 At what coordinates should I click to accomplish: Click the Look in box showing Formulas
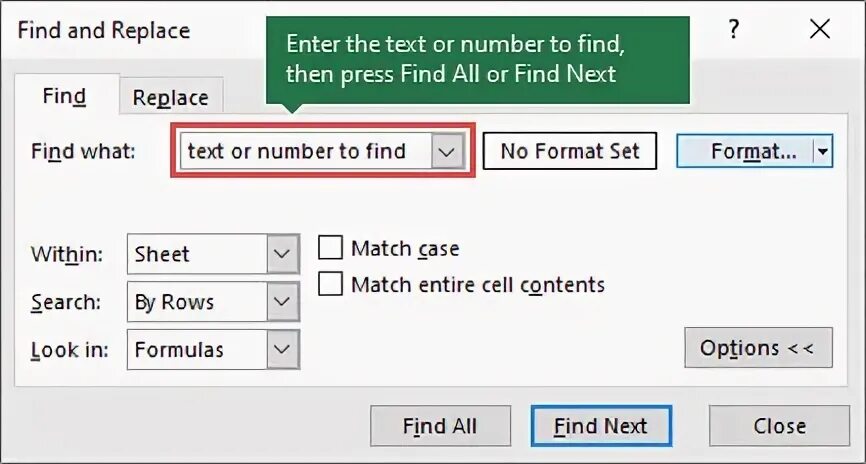(x=197, y=350)
